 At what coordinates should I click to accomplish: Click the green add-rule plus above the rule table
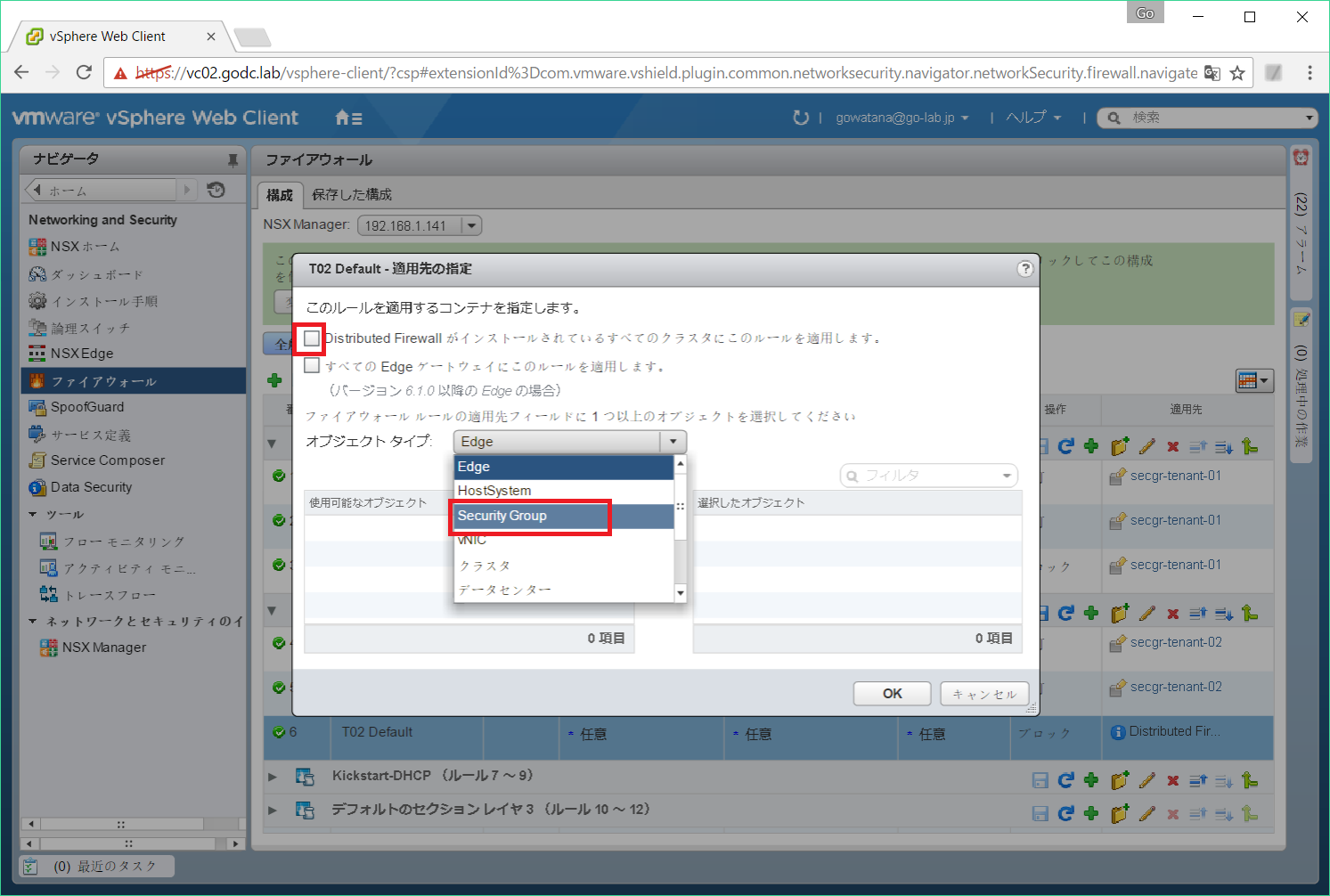click(274, 380)
